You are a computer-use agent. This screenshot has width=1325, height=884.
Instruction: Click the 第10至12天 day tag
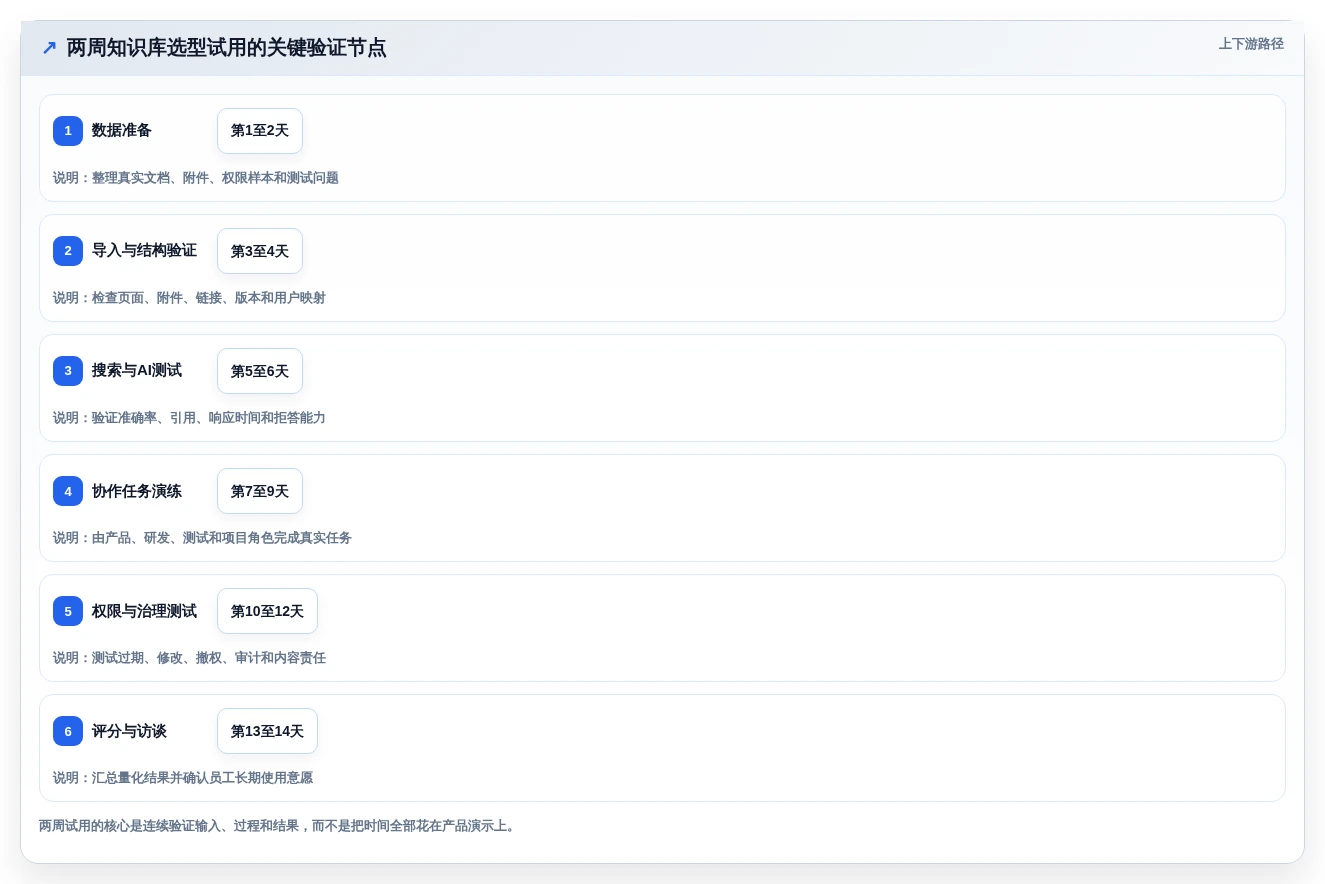267,611
